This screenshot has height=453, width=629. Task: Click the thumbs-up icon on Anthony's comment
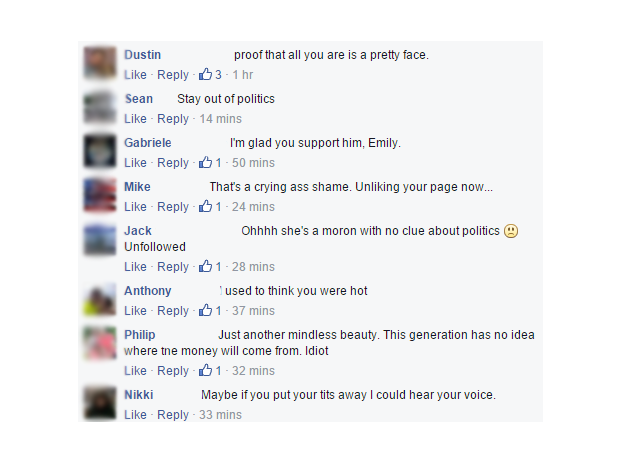[x=205, y=310]
